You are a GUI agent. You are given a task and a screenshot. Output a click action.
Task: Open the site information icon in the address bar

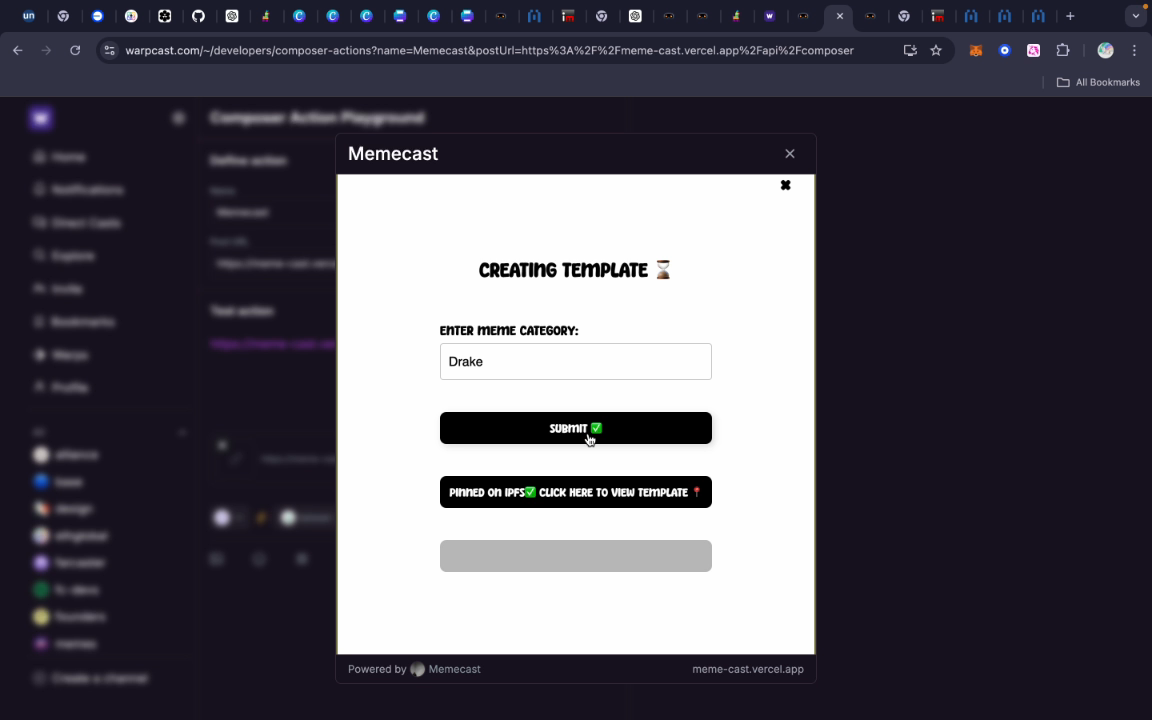click(x=109, y=51)
